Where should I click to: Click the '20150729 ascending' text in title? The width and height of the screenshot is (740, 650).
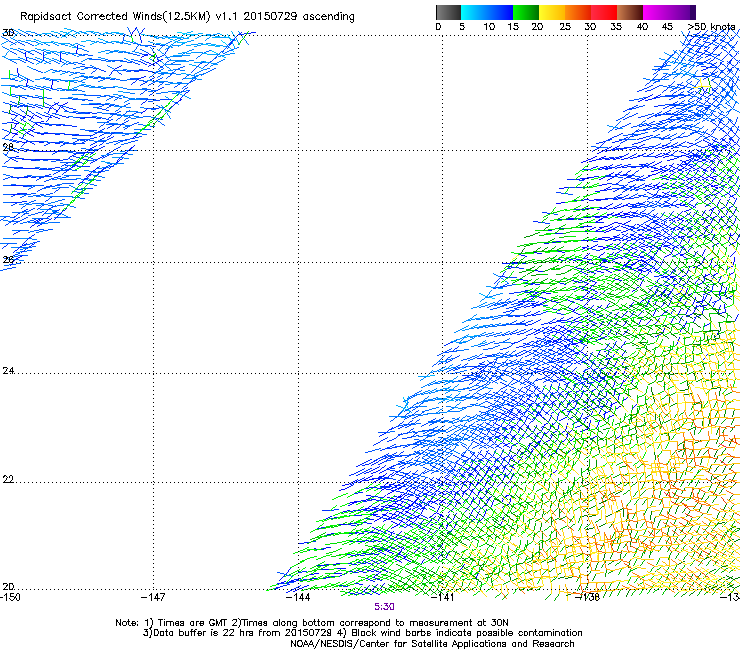[299, 16]
